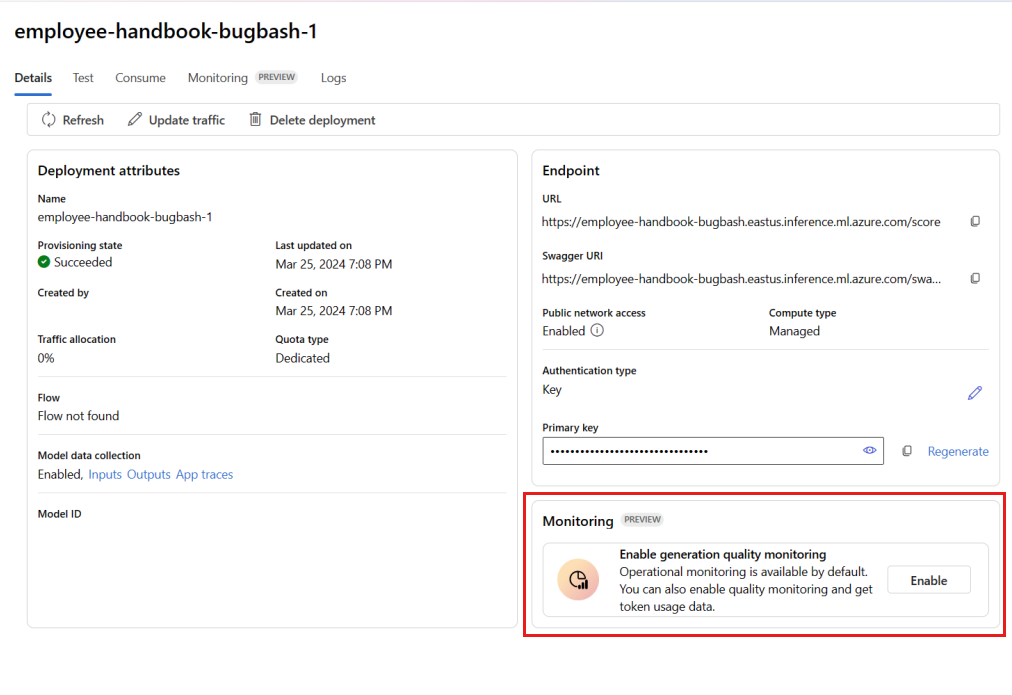Screen dimensions: 1012x695
Task: Click the Public network access info icon
Action: tap(597, 330)
